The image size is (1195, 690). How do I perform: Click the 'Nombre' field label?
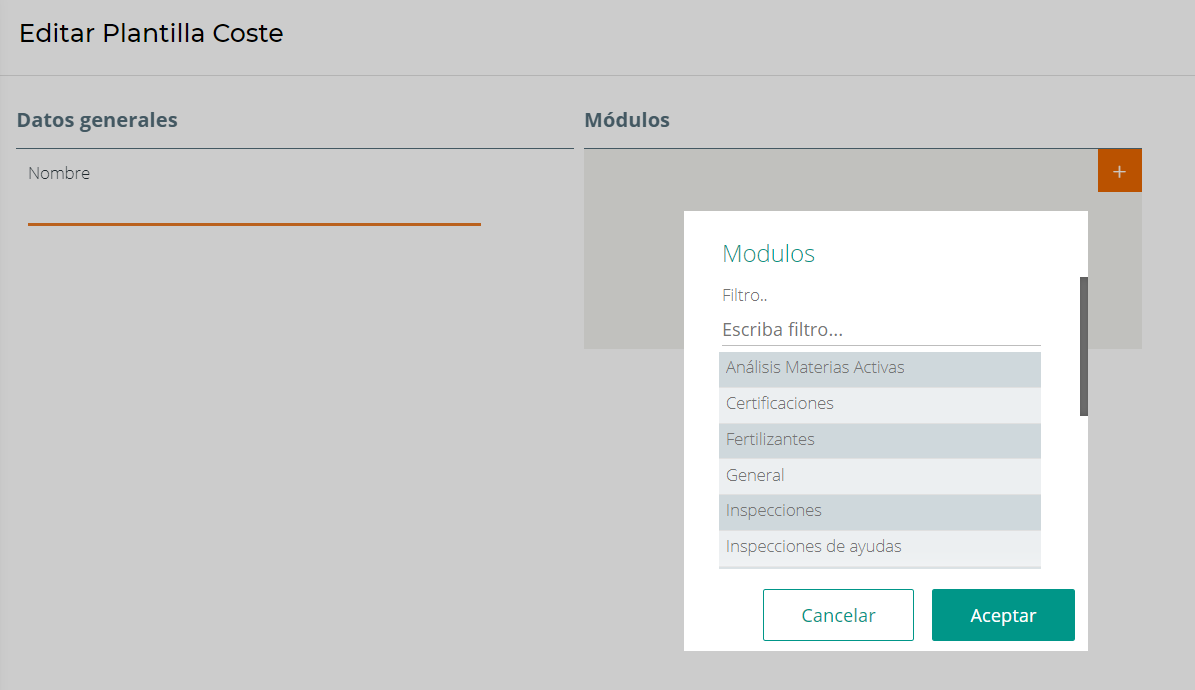pyautogui.click(x=59, y=173)
